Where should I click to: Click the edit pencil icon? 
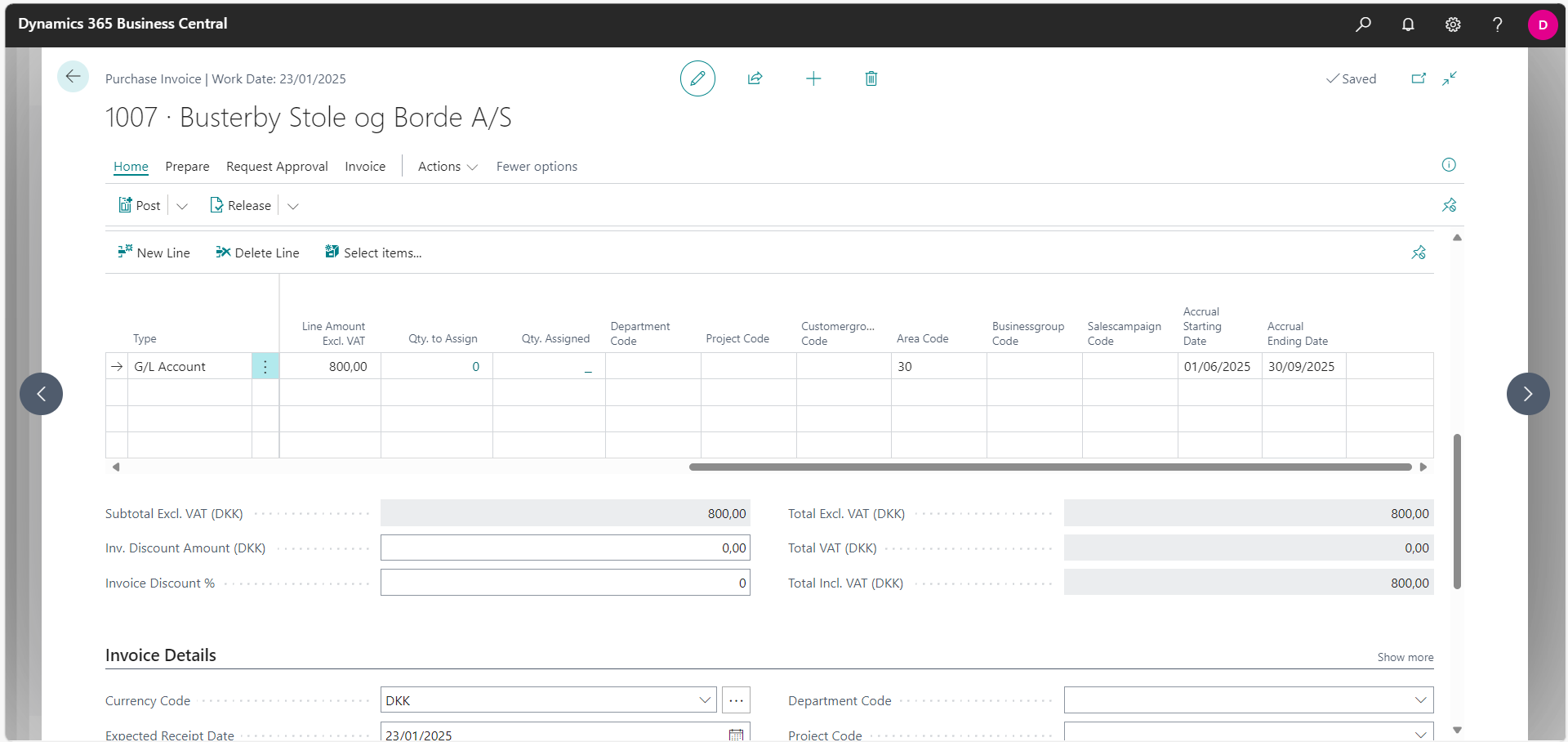[697, 78]
